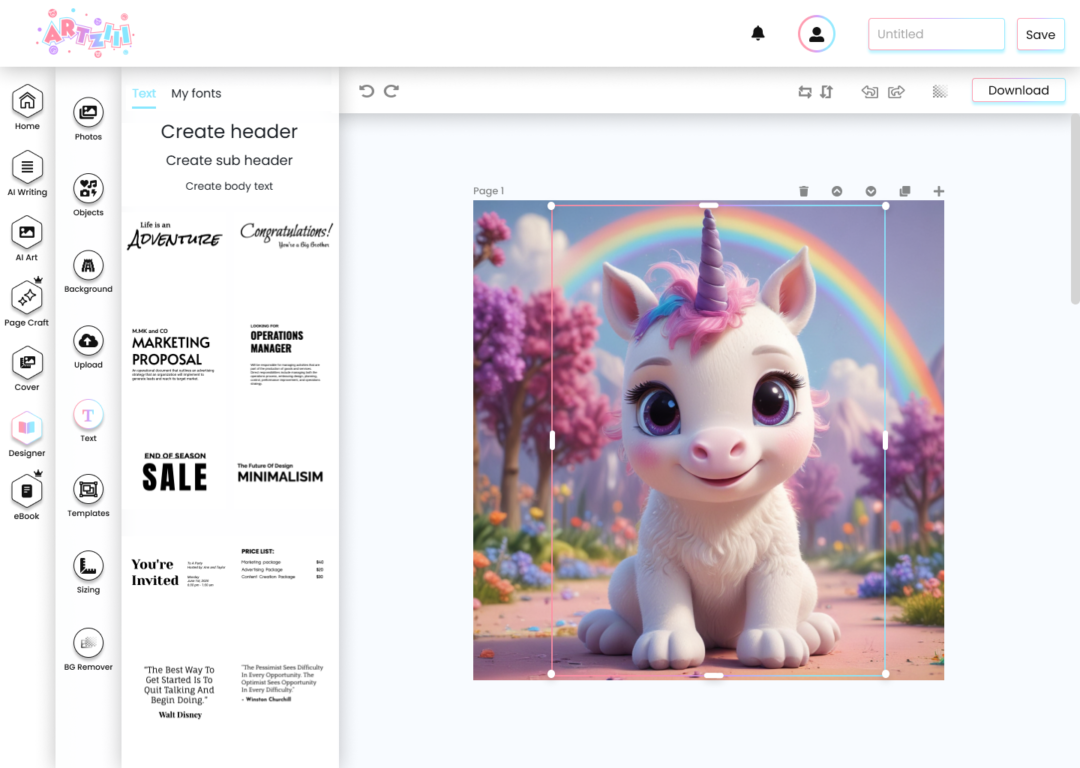Bring selected layer forward
This screenshot has height=768, width=1080.
tap(896, 92)
